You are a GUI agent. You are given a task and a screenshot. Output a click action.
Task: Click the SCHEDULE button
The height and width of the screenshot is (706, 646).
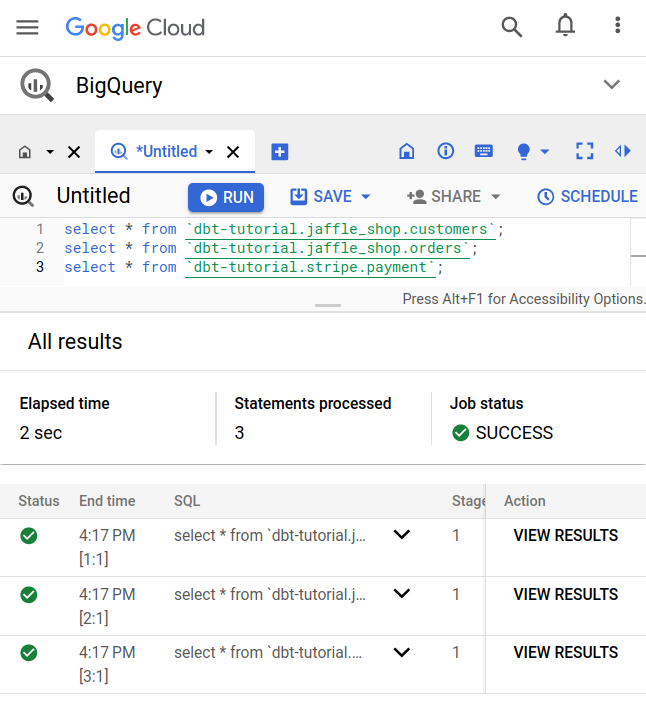(587, 197)
